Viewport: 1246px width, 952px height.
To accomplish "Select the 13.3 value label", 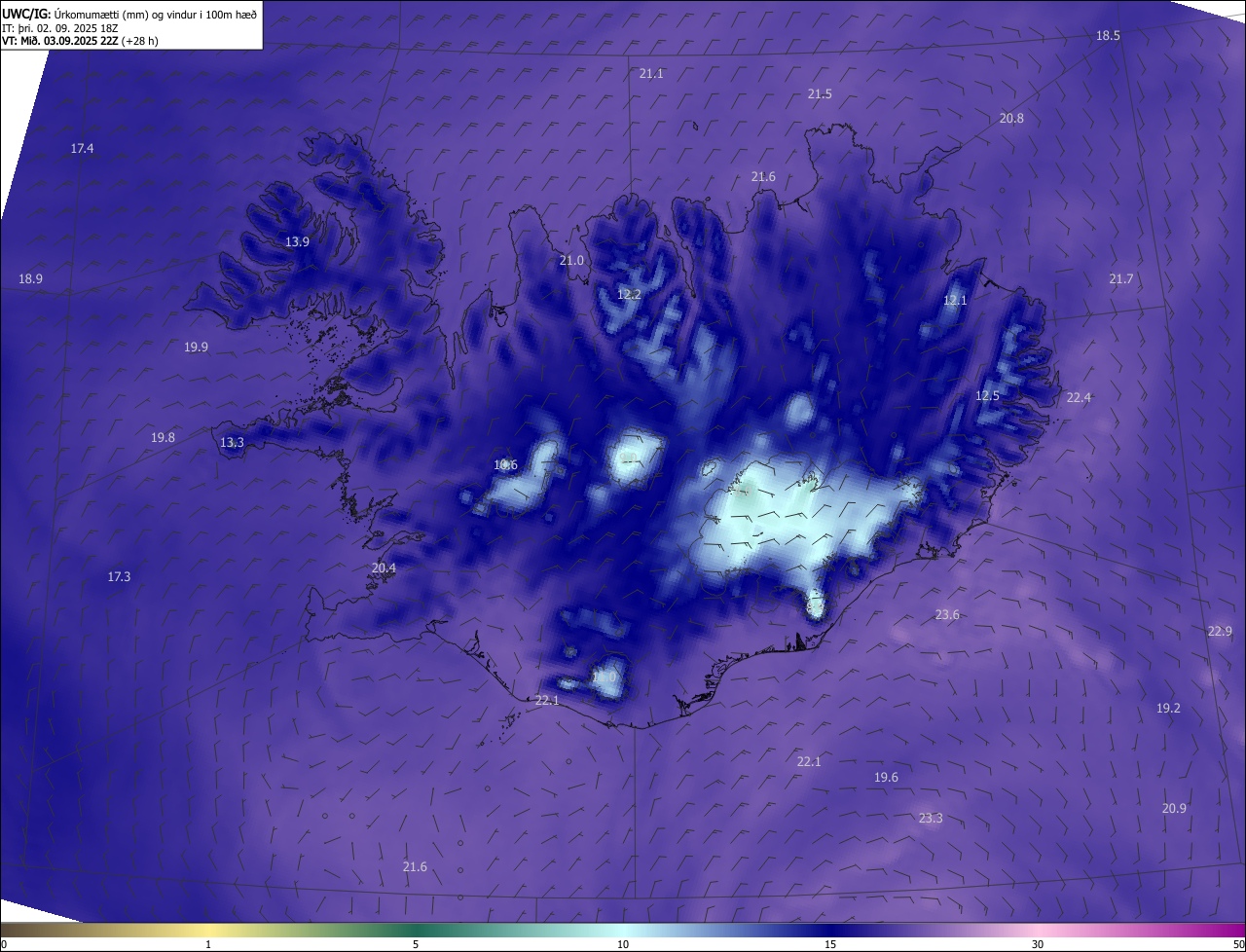I will pos(232,442).
